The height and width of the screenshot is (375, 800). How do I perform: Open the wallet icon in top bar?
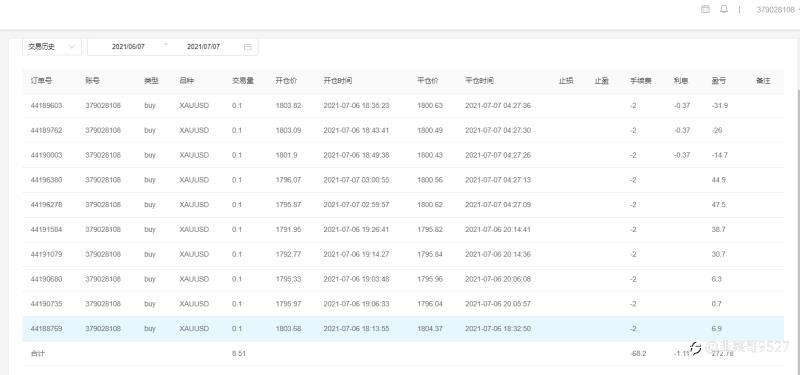[x=705, y=9]
